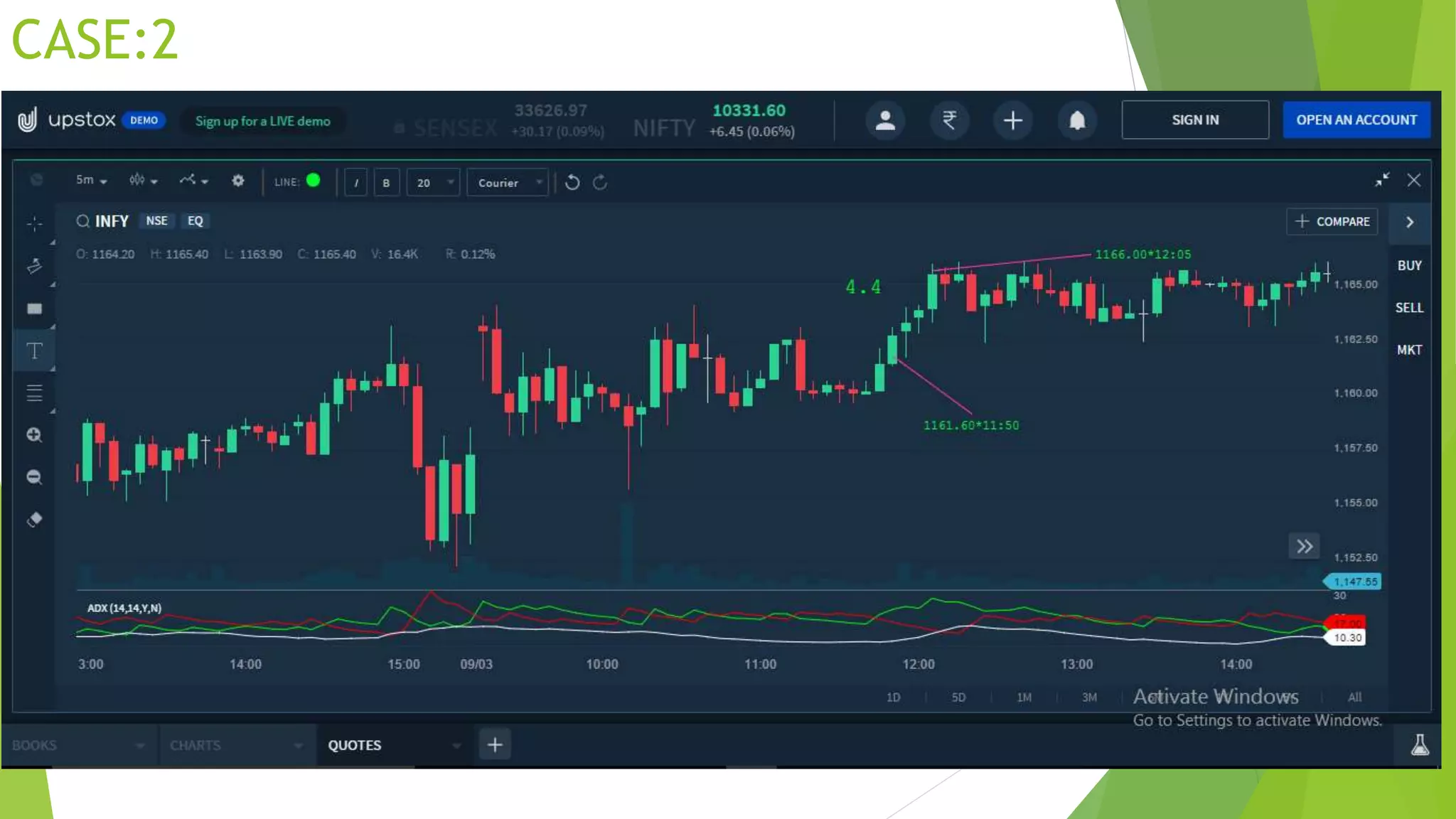
Task: Switch to the QUOTES tab
Action: click(x=354, y=745)
